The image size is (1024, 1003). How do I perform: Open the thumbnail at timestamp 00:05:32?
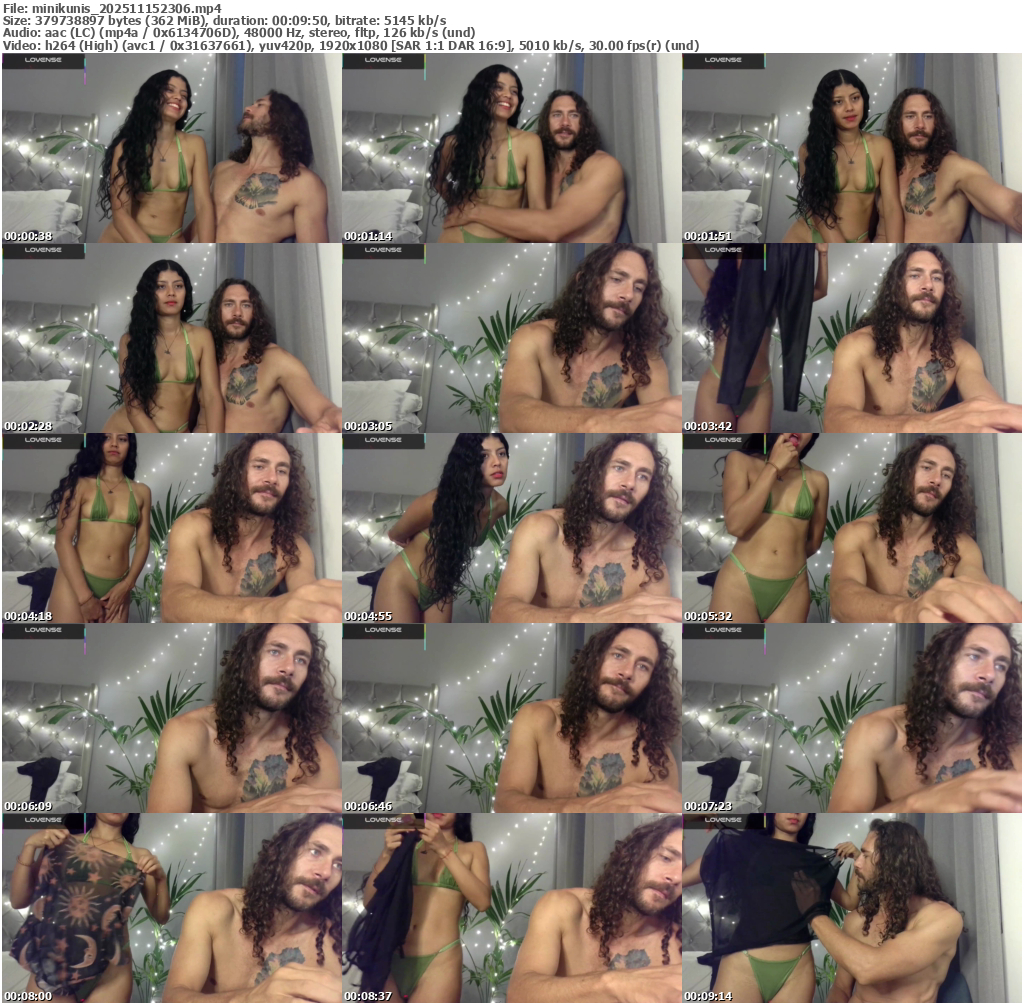coord(852,528)
